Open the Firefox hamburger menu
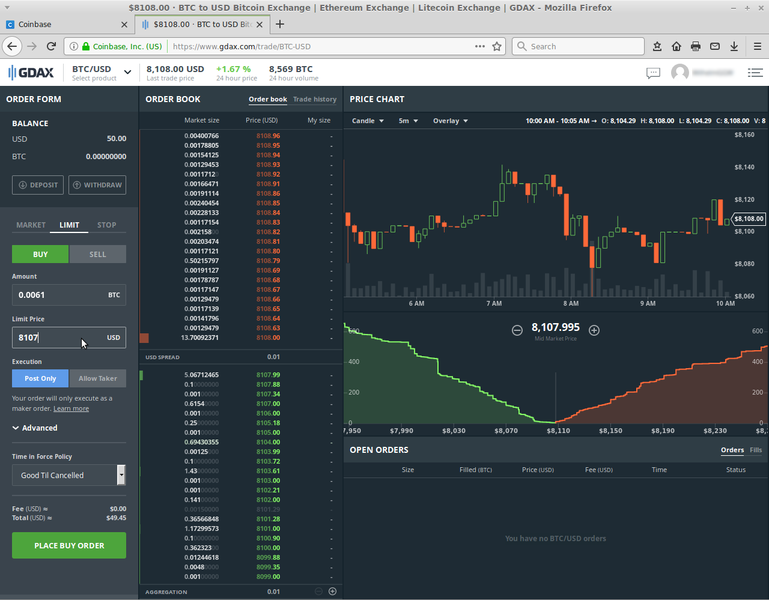769x600 pixels. click(757, 46)
